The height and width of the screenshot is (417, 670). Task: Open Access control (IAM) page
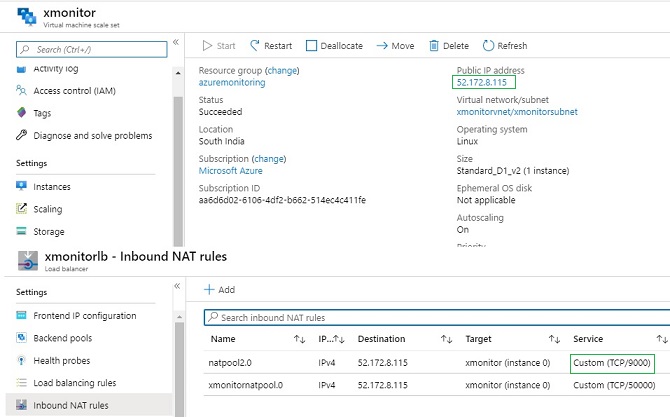point(75,91)
